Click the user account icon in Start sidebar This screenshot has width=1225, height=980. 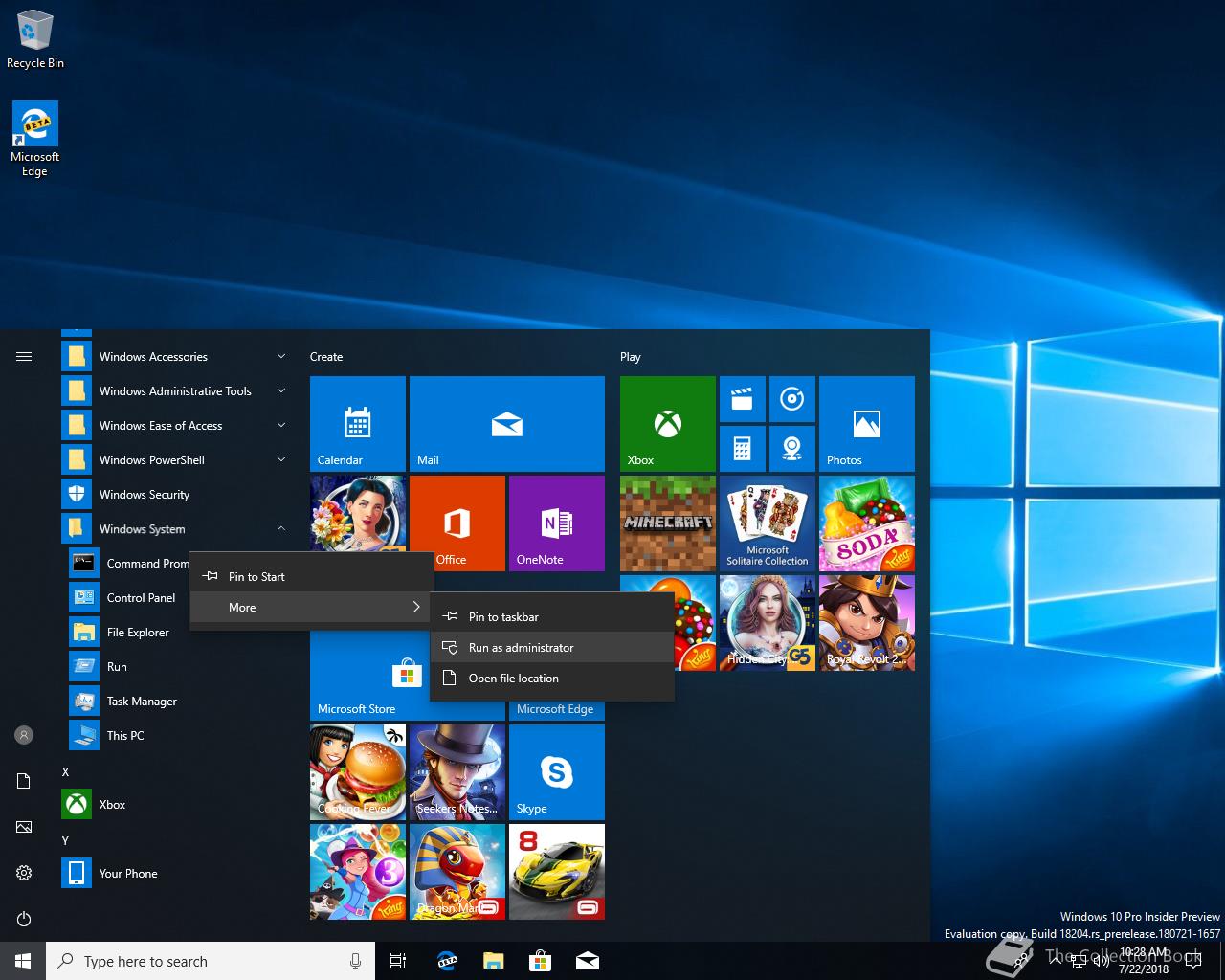tap(24, 735)
